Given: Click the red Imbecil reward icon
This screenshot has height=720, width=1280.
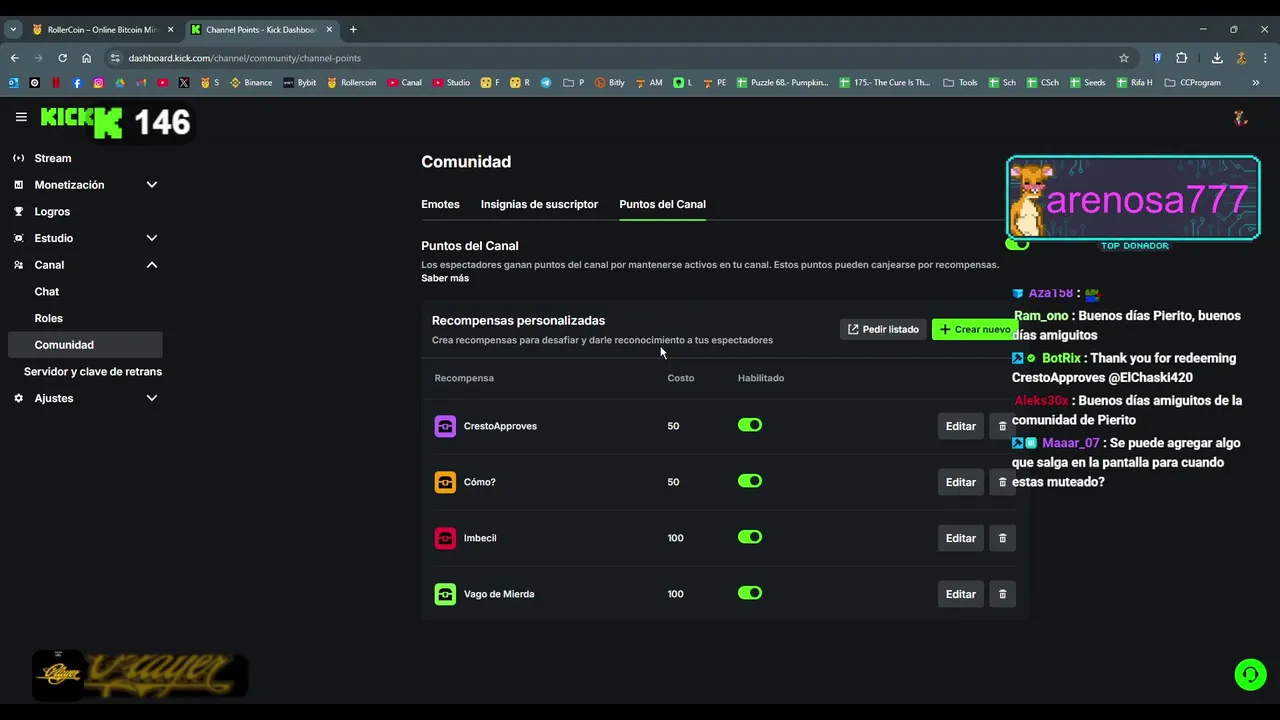Looking at the screenshot, I should pos(445,538).
